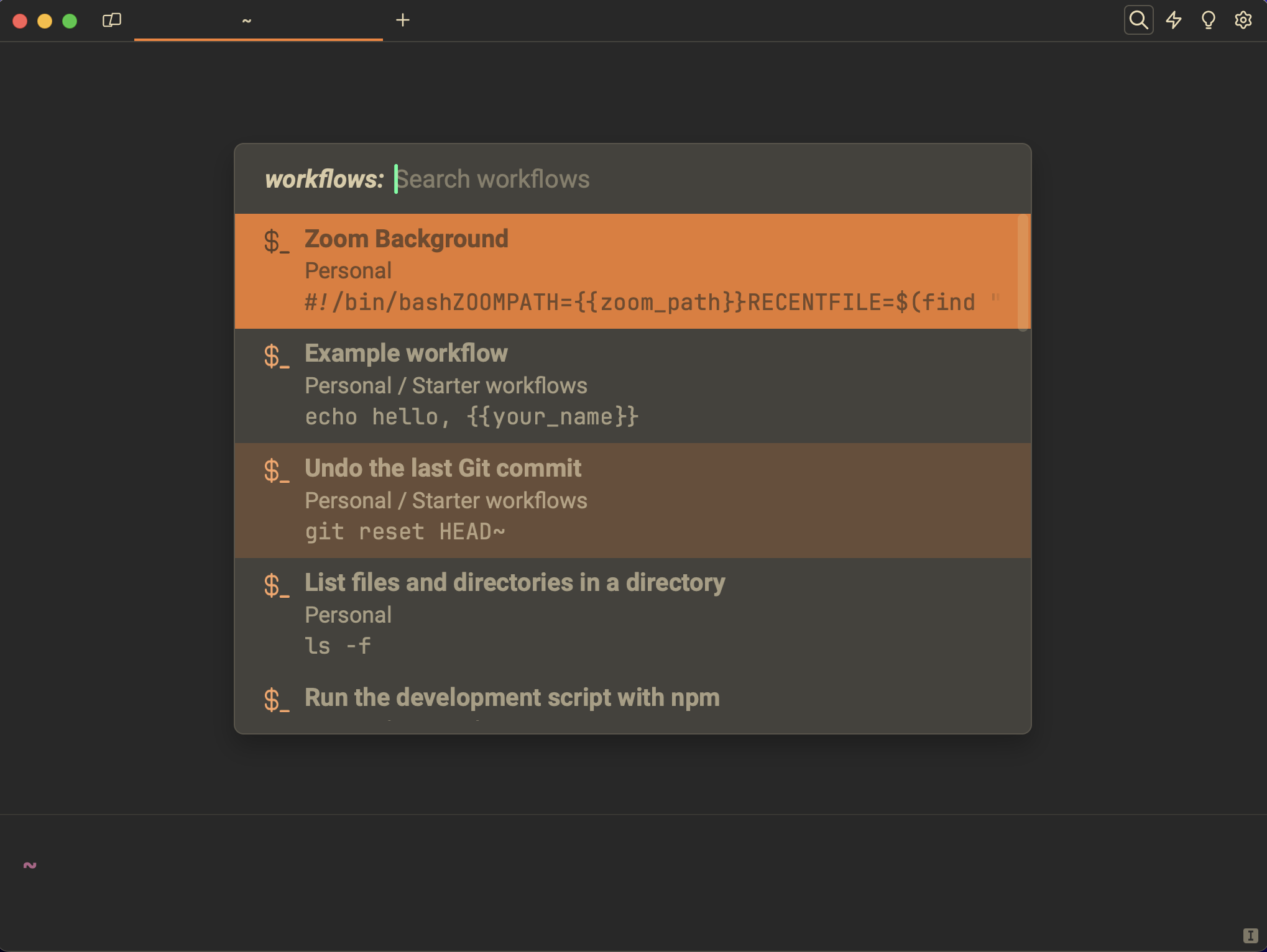The image size is (1267, 952).
Task: Pick Run the development script with npm
Action: coord(512,698)
